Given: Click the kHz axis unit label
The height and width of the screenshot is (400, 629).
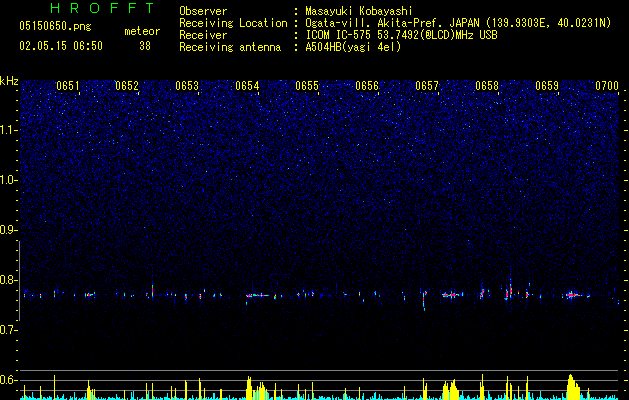Looking at the screenshot, I should point(9,81).
